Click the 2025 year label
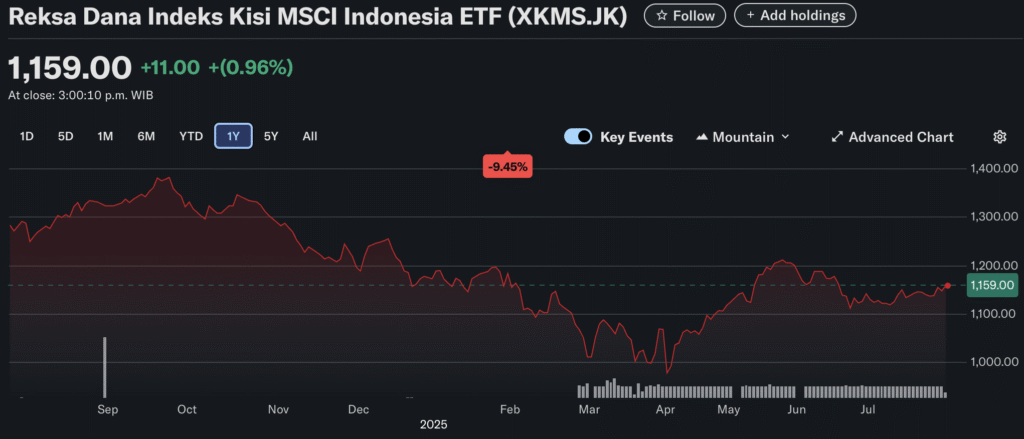Viewport: 1024px width, 439px height. point(434,425)
